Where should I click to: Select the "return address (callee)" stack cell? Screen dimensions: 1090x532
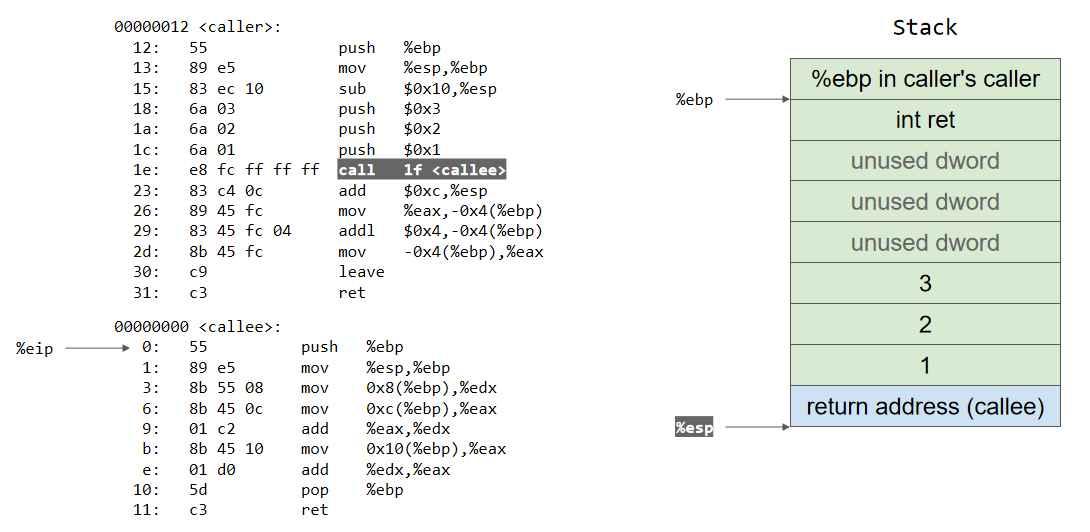[x=924, y=407]
